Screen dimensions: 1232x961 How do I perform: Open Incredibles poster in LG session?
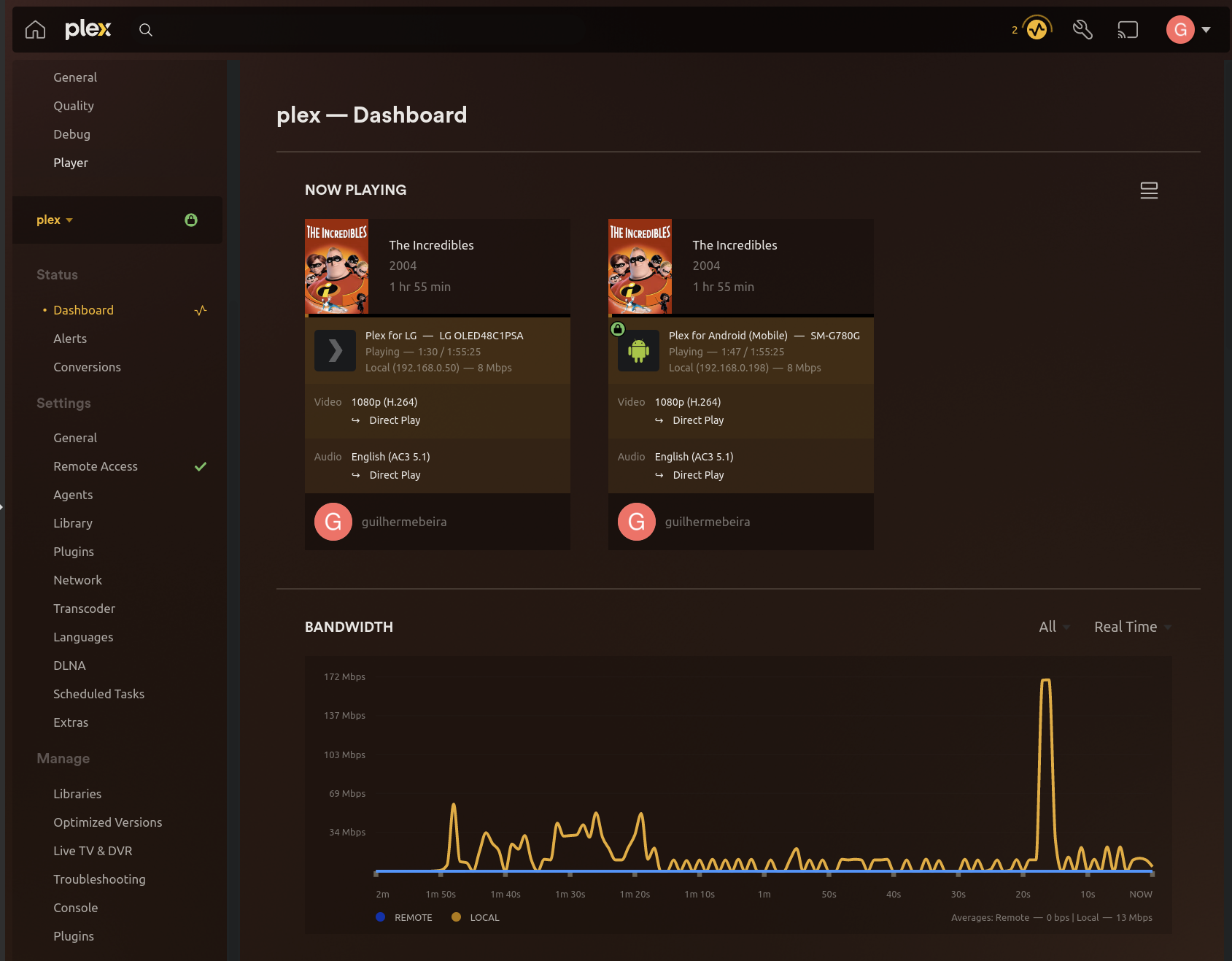coord(336,266)
